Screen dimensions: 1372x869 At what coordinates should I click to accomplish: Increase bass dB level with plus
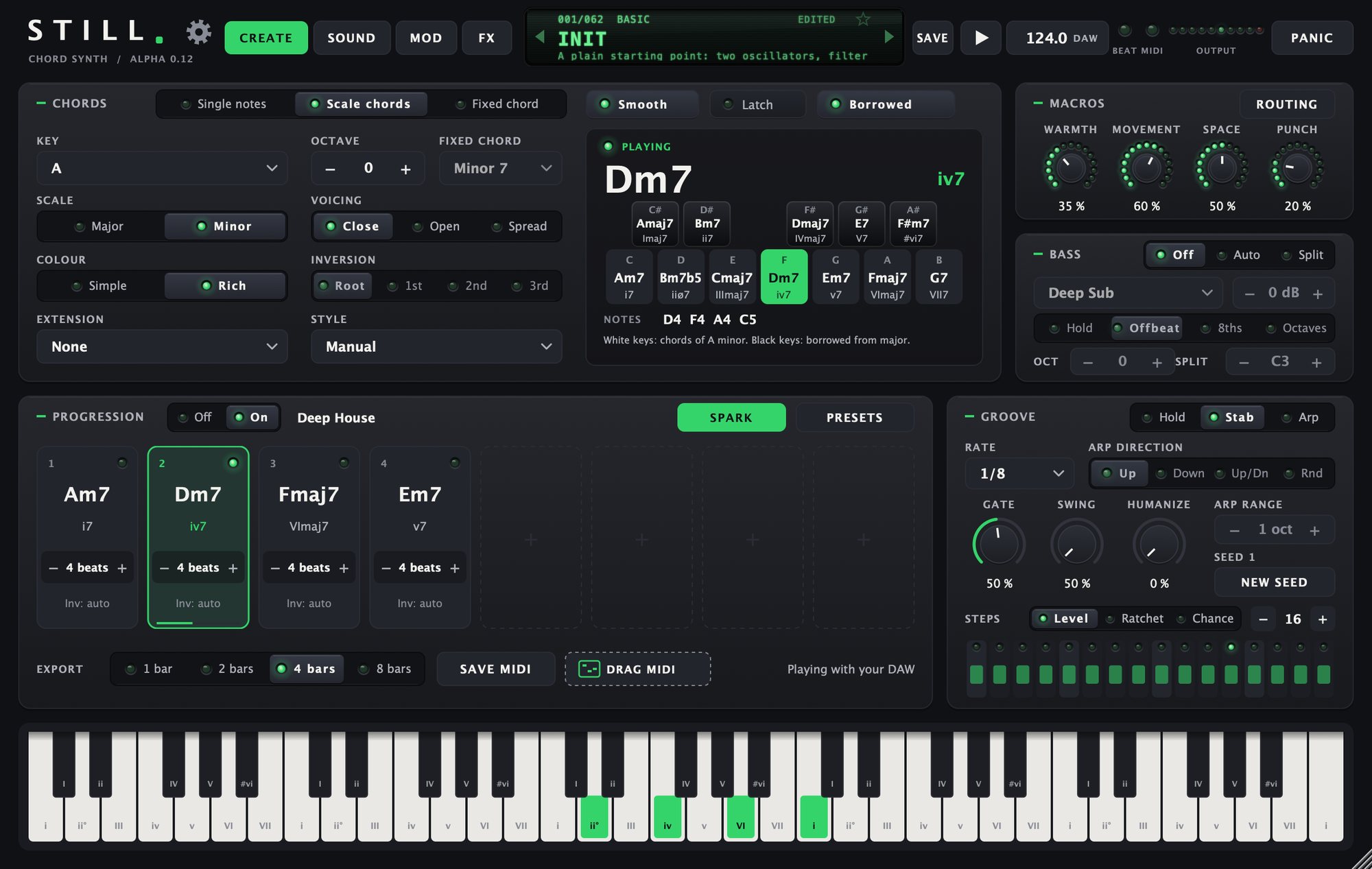(1317, 294)
